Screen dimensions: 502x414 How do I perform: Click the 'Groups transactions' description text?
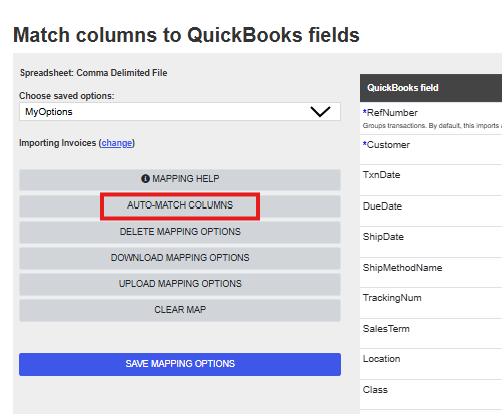[x=432, y=126]
